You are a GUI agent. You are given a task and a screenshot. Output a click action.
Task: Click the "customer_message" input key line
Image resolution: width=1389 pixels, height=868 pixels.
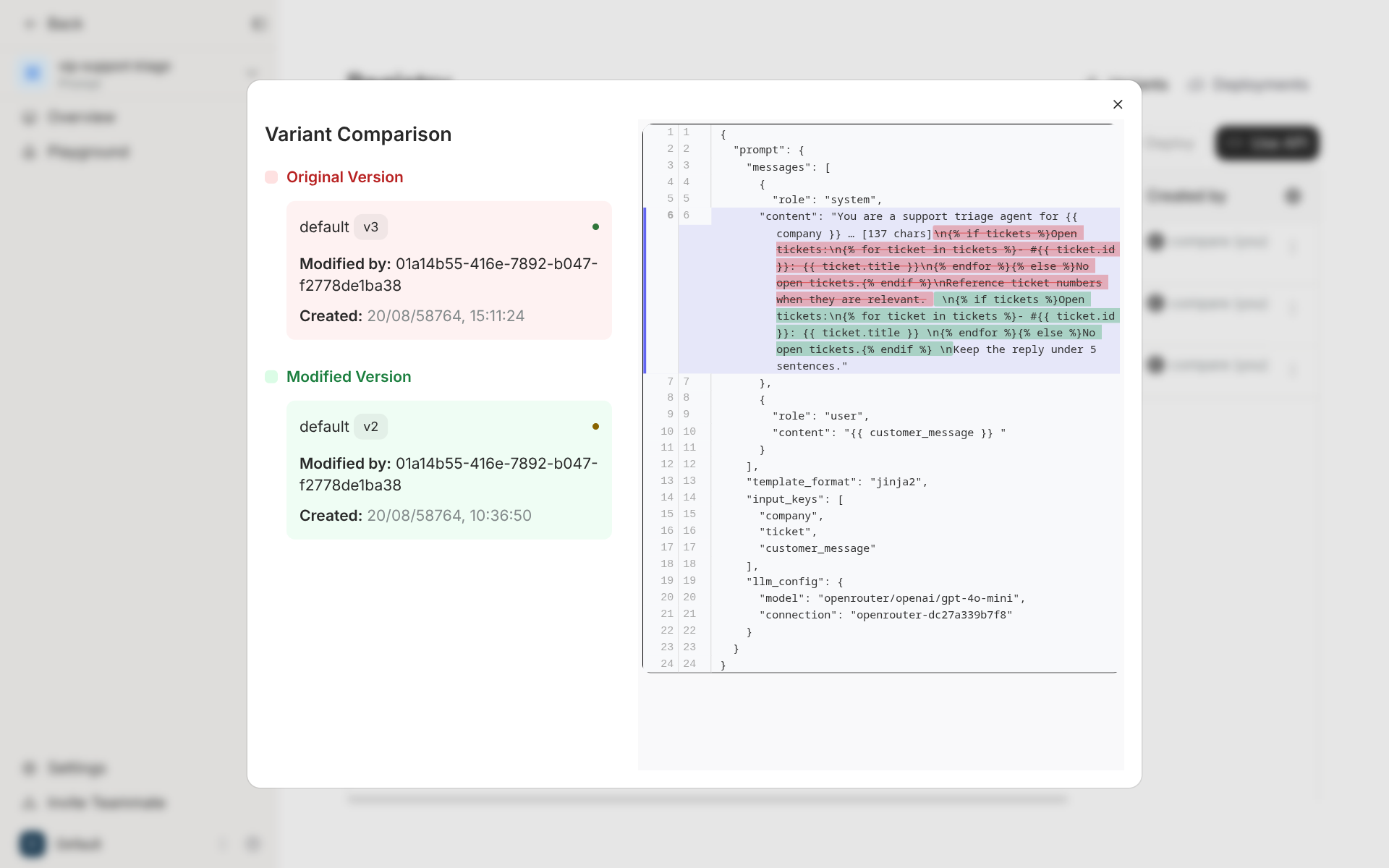coord(817,548)
